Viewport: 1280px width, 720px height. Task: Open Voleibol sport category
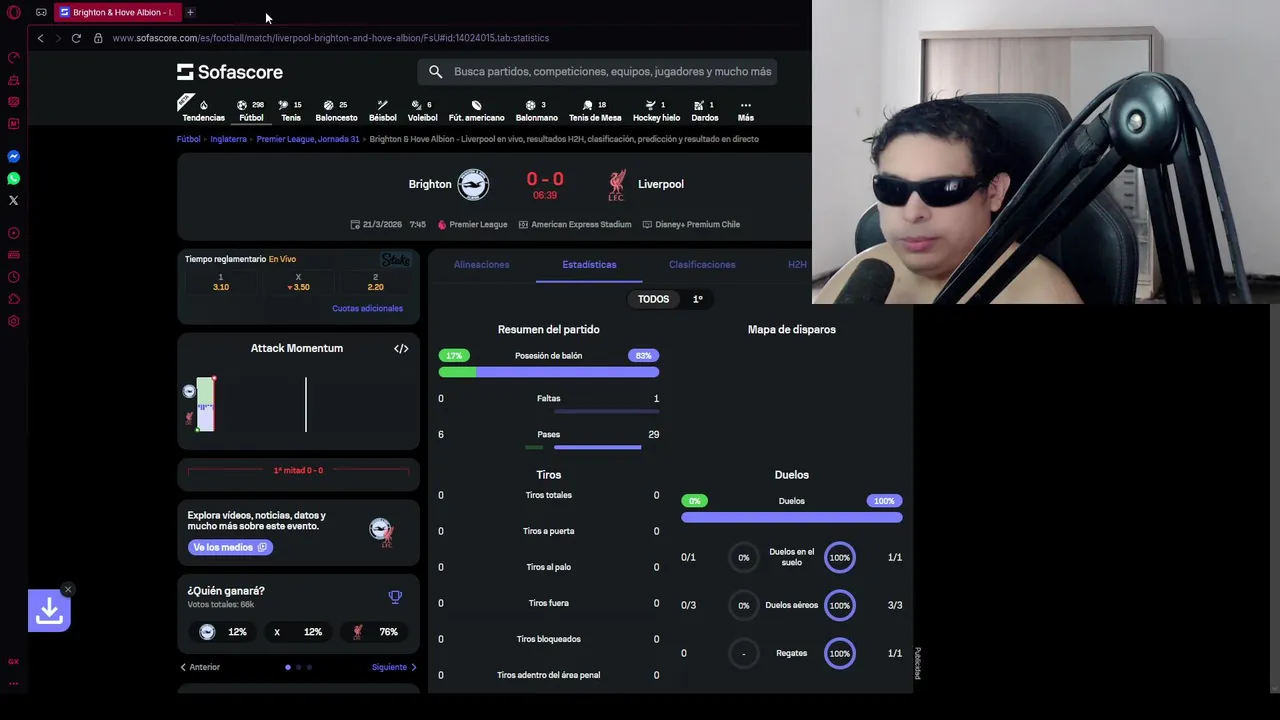tap(422, 110)
